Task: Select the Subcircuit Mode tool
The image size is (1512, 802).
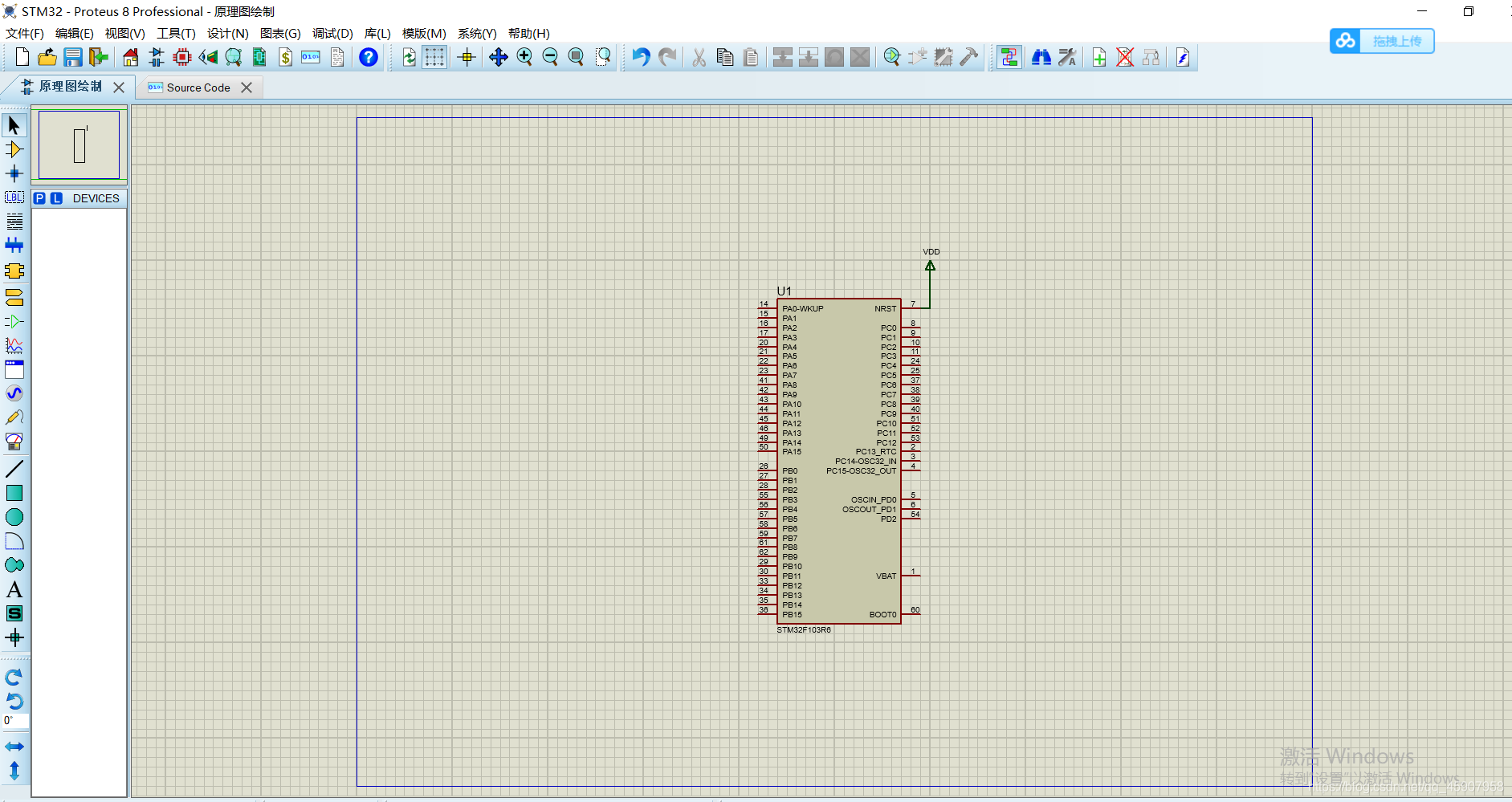Action: pos(14,271)
